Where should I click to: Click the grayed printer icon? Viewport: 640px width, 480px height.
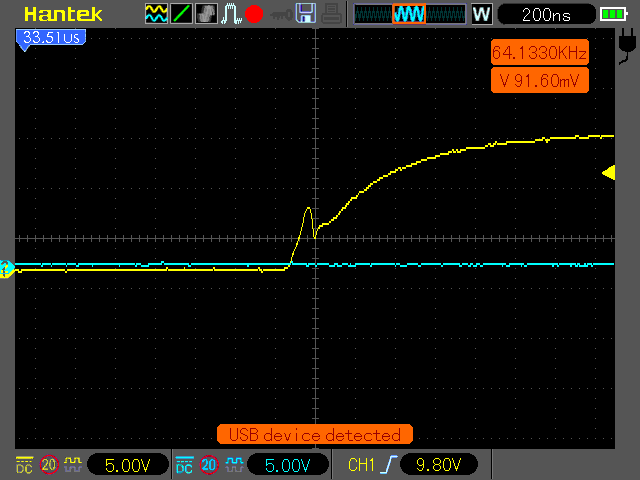pos(331,13)
